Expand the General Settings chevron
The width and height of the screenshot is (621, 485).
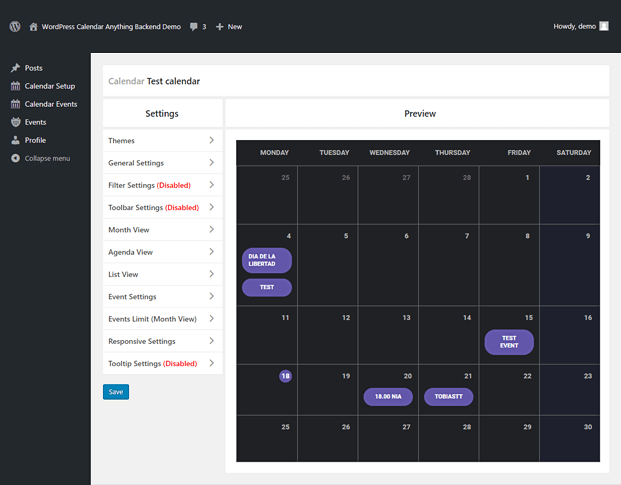[x=211, y=162]
